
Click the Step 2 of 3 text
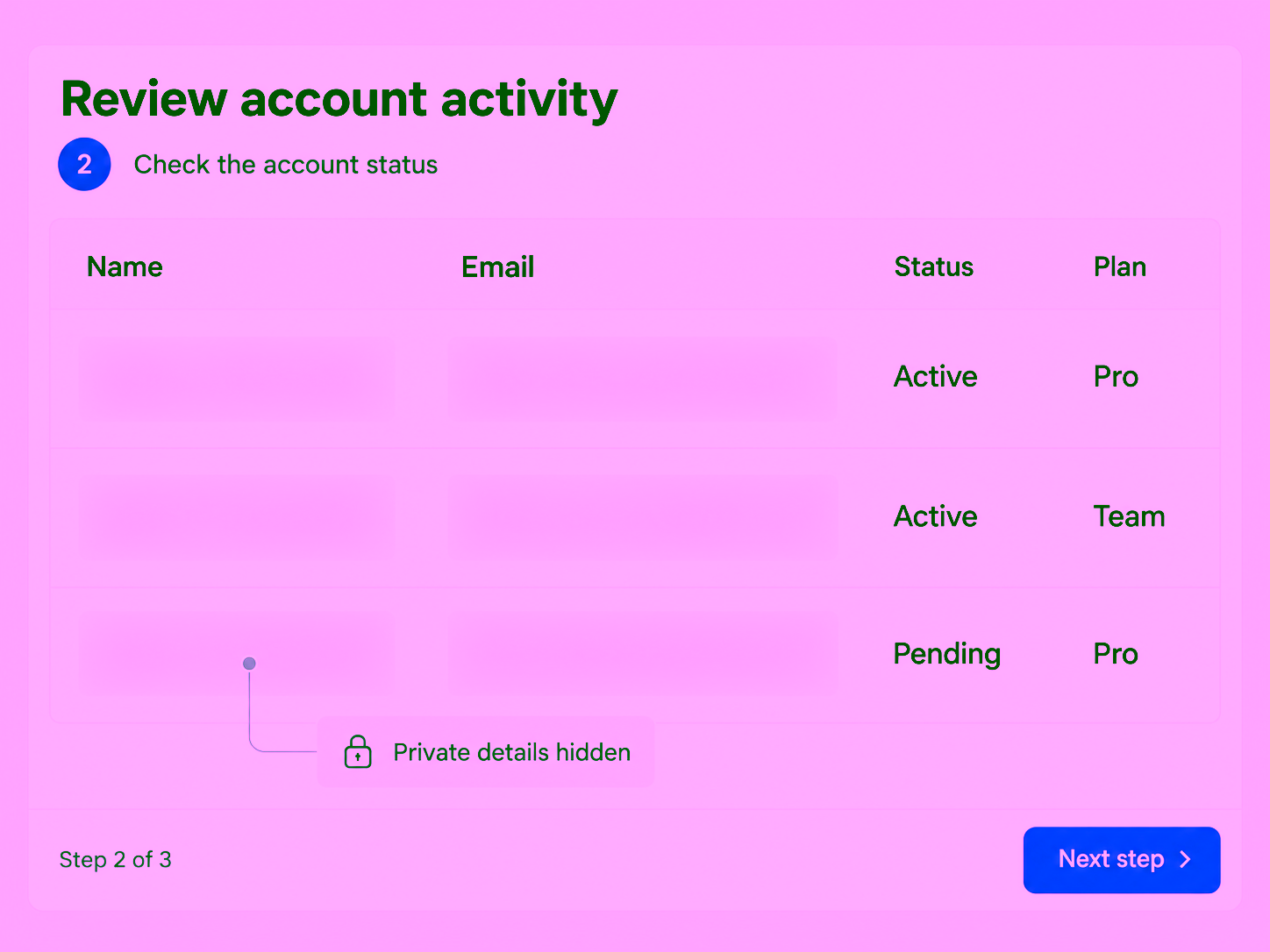click(x=115, y=860)
